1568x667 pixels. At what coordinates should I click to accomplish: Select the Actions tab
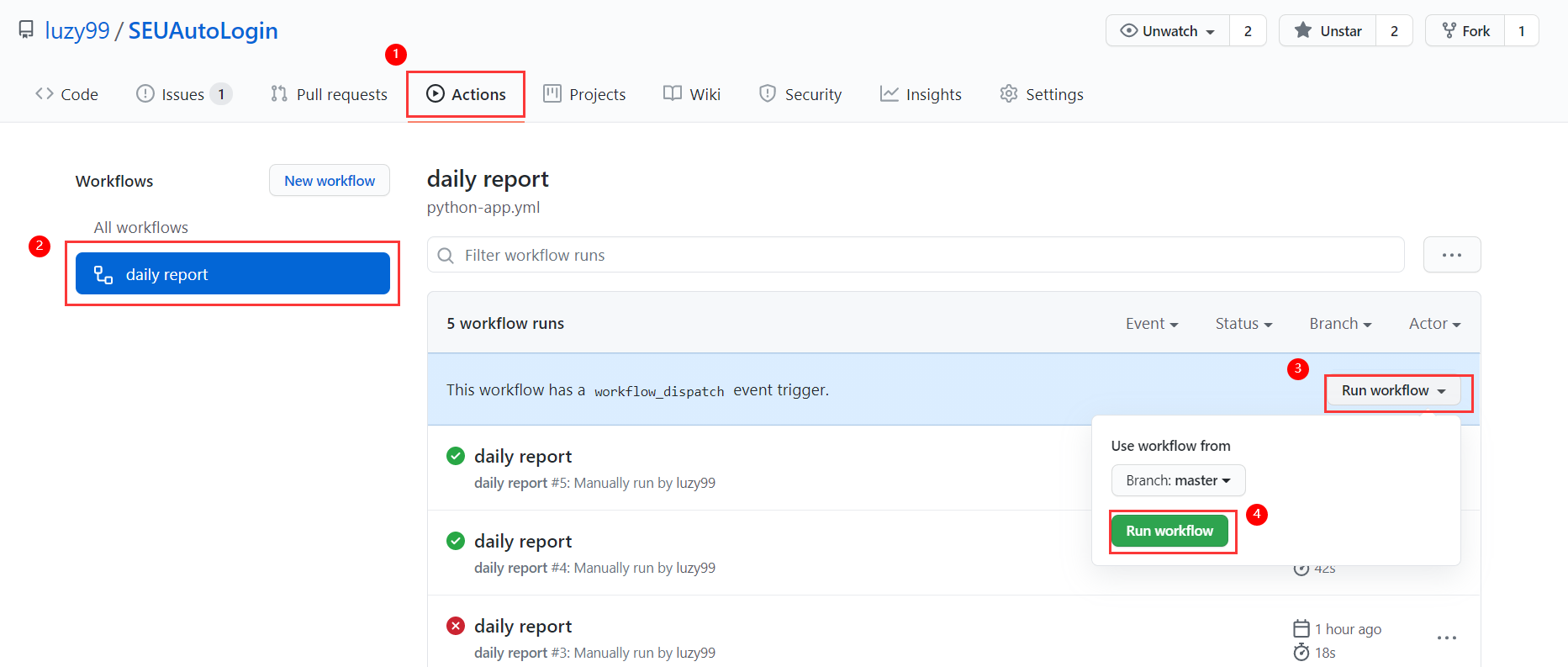click(x=466, y=94)
